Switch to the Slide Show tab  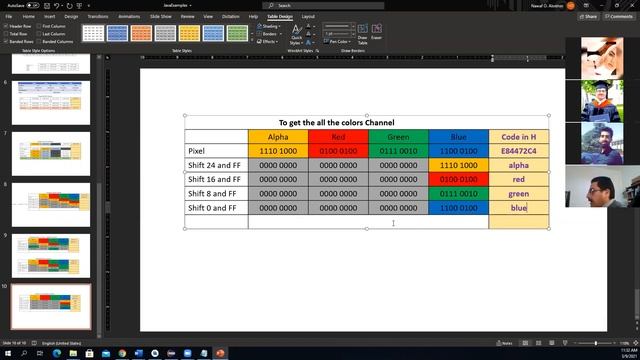[161, 17]
